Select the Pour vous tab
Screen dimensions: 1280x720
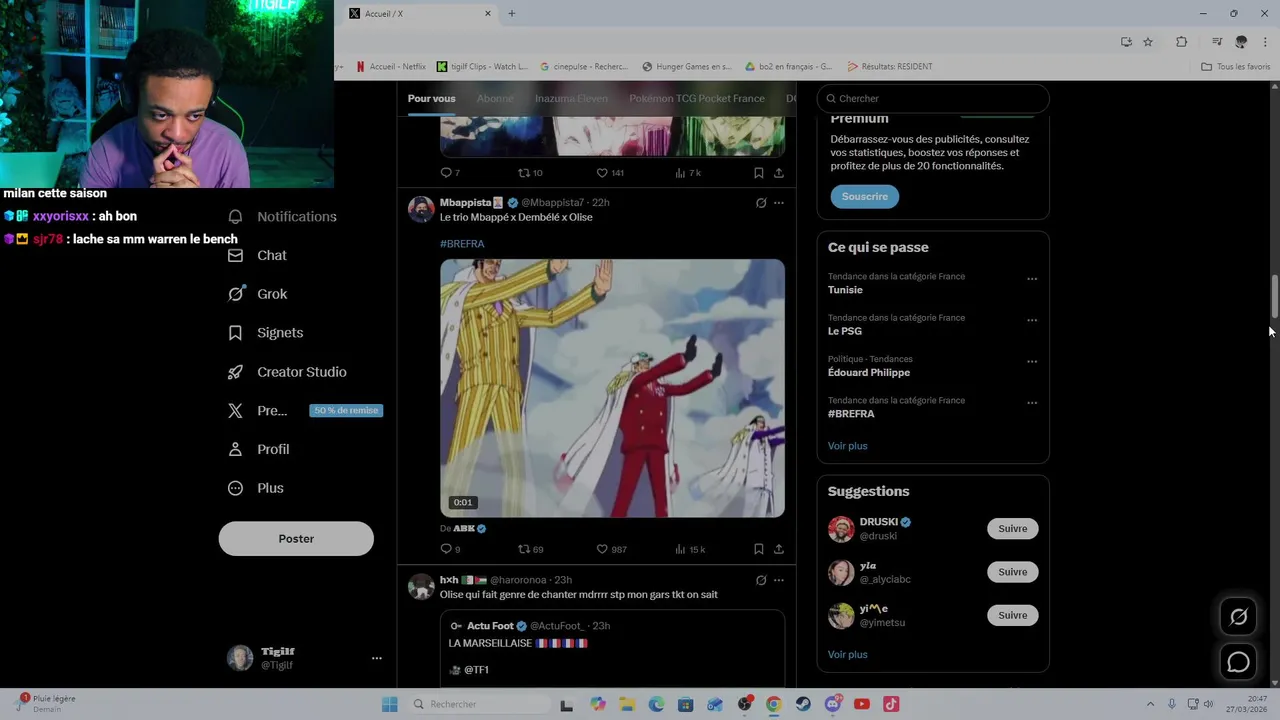coord(431,98)
